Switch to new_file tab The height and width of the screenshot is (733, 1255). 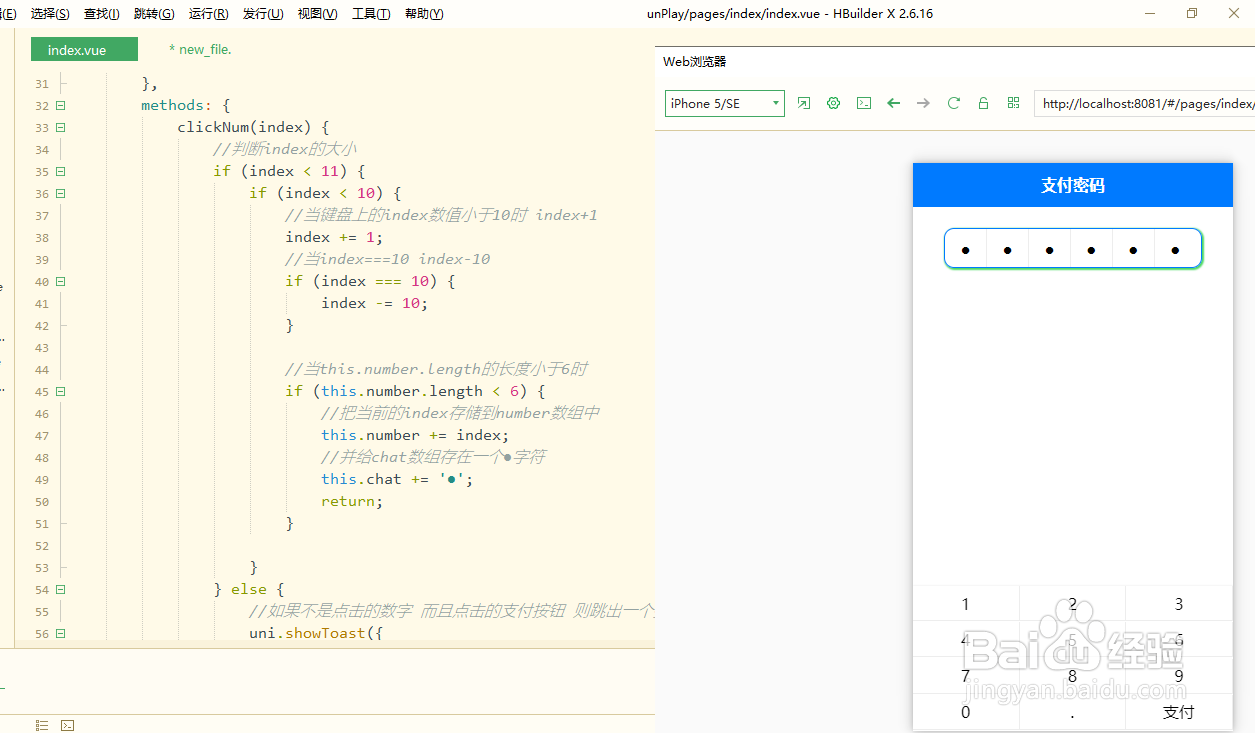(x=200, y=49)
